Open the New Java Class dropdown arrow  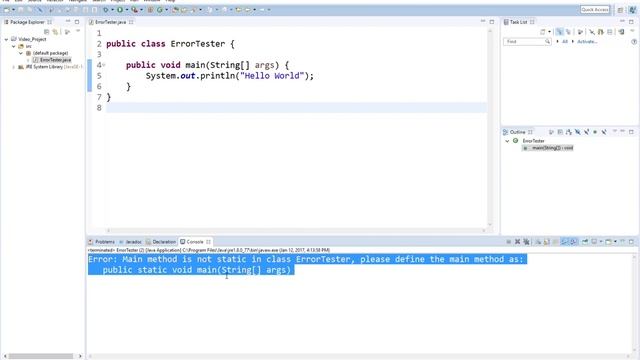[166, 10]
